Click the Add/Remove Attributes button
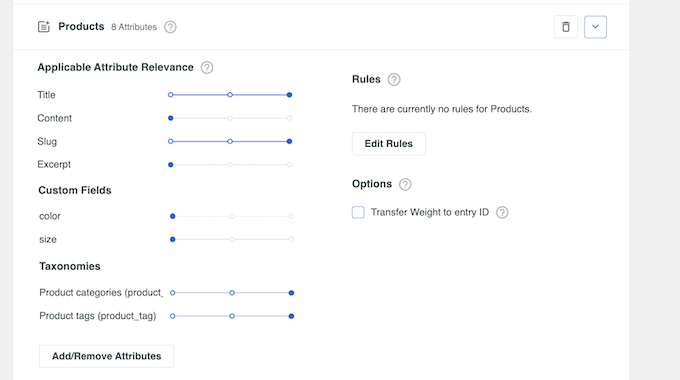The width and height of the screenshot is (680, 380). click(x=107, y=356)
